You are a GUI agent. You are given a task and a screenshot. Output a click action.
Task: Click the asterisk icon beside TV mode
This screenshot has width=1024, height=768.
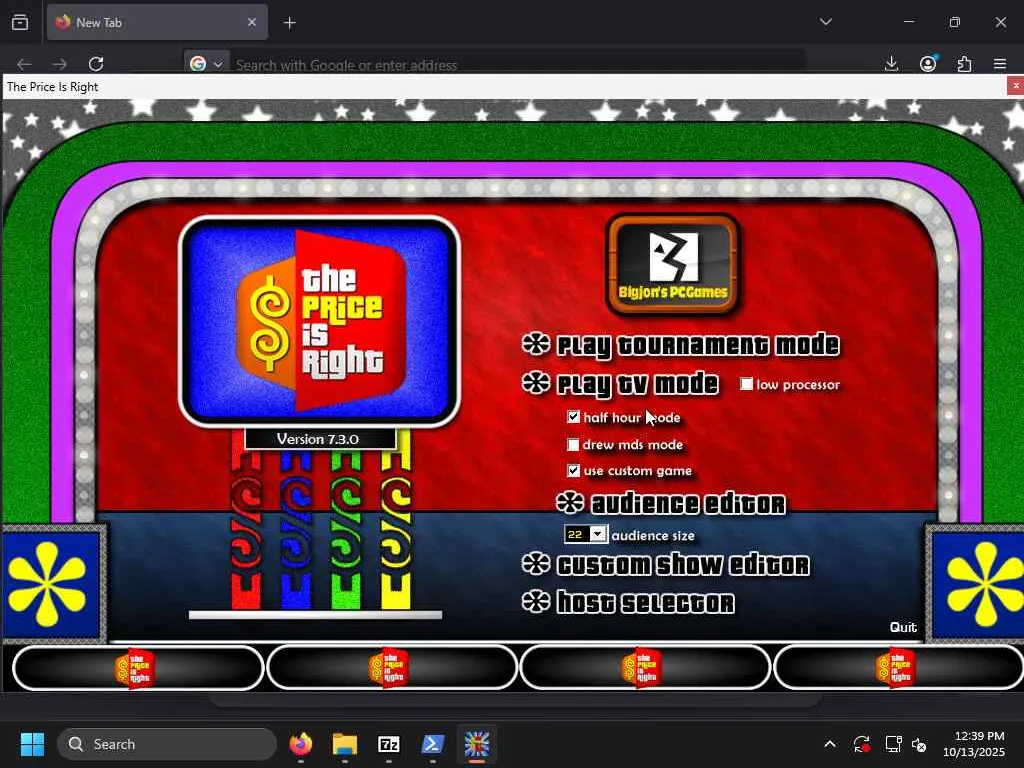click(536, 383)
